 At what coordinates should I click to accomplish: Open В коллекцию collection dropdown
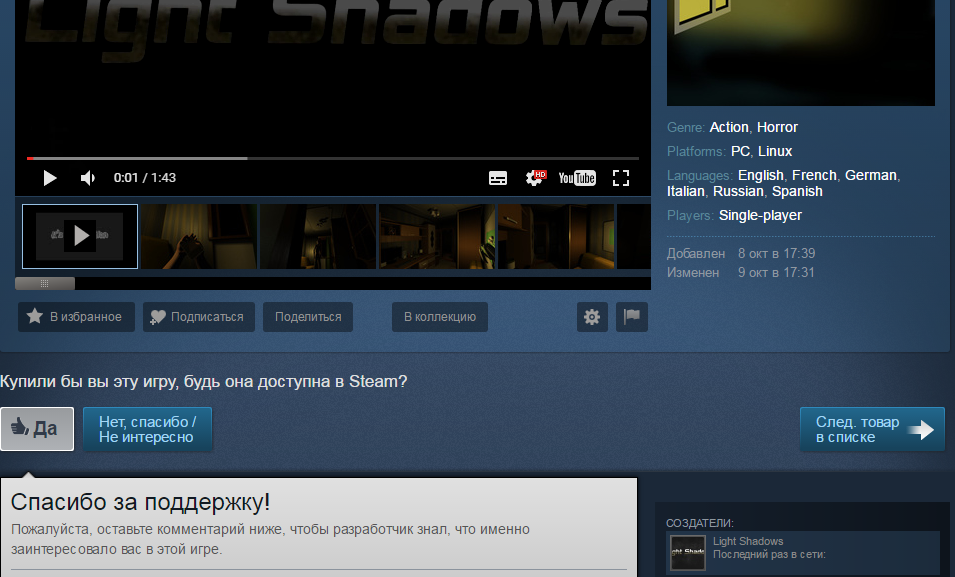[x=440, y=317]
